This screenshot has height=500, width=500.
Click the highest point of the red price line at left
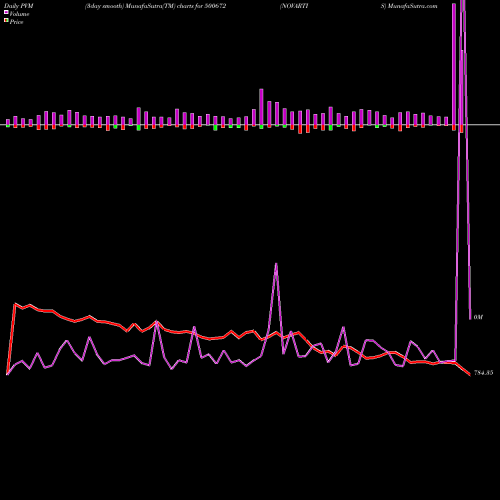(15, 304)
